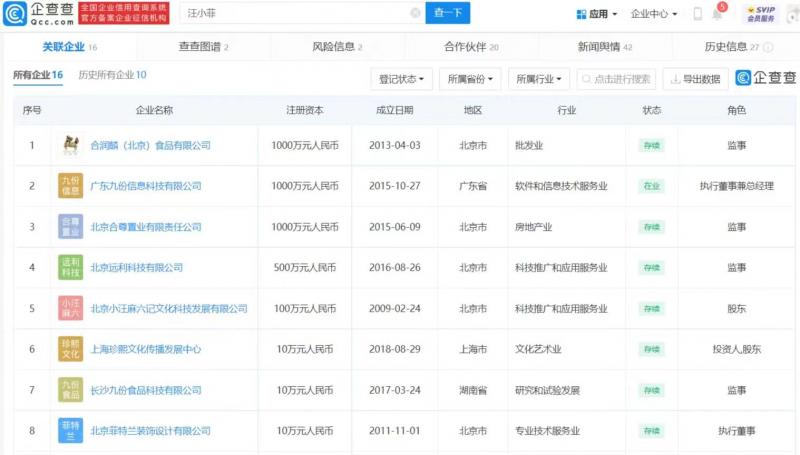Open the 企业中心 dropdown menu
The height and width of the screenshot is (455, 800).
coord(654,14)
